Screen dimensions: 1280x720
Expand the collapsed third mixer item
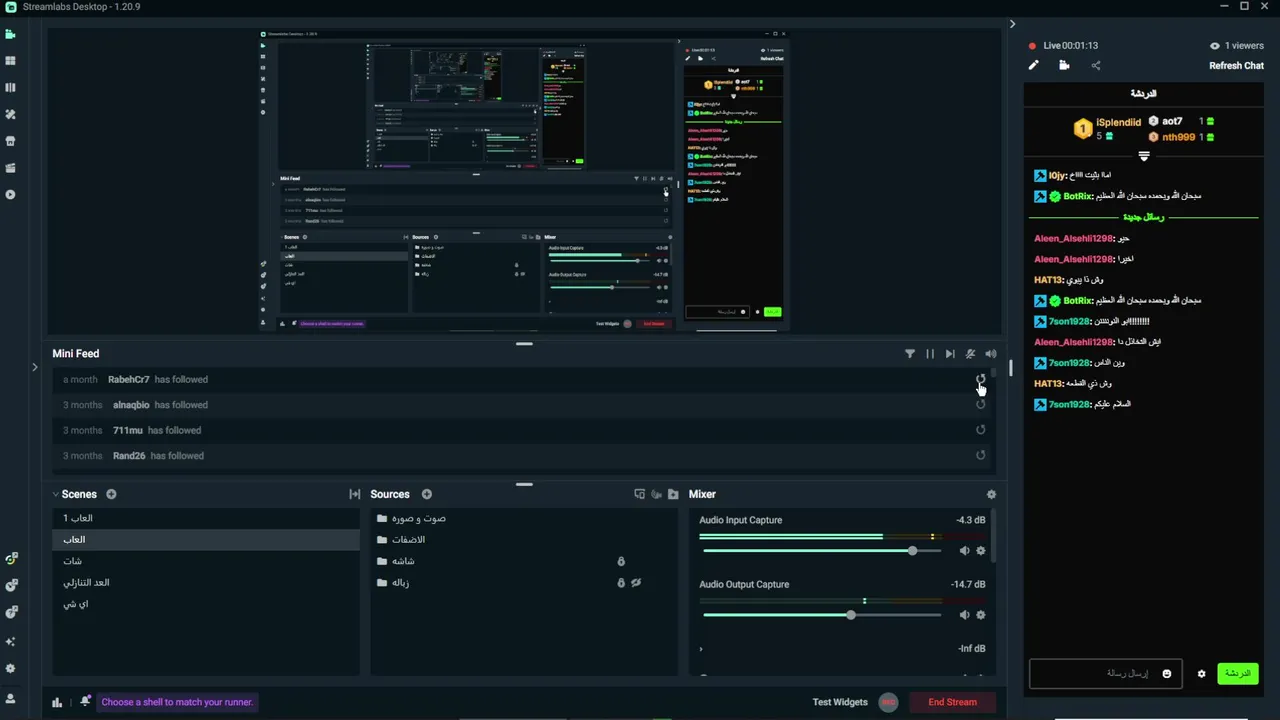701,649
